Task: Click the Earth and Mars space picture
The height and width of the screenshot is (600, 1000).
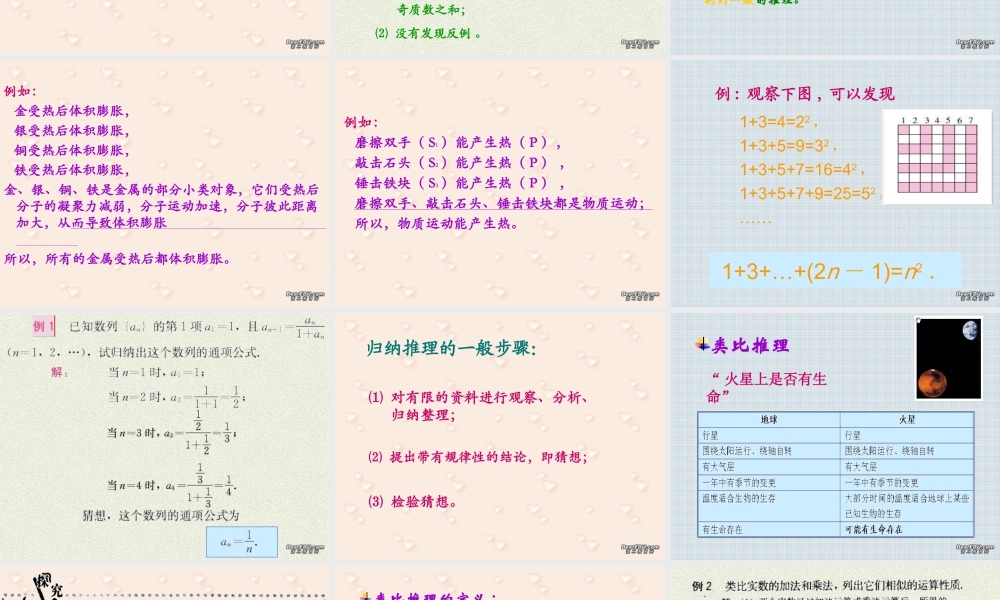Action: (948, 358)
